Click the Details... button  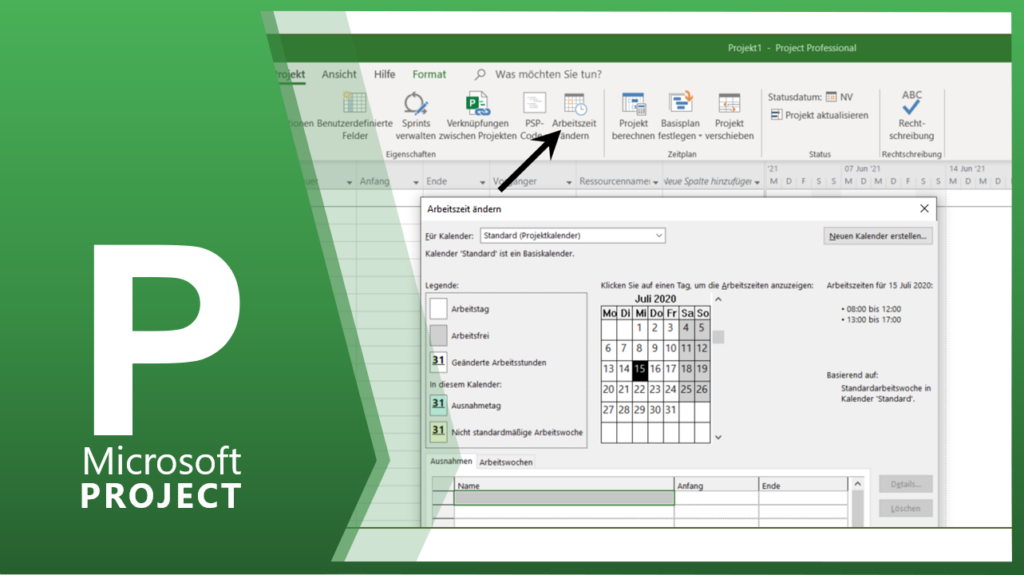pos(906,484)
